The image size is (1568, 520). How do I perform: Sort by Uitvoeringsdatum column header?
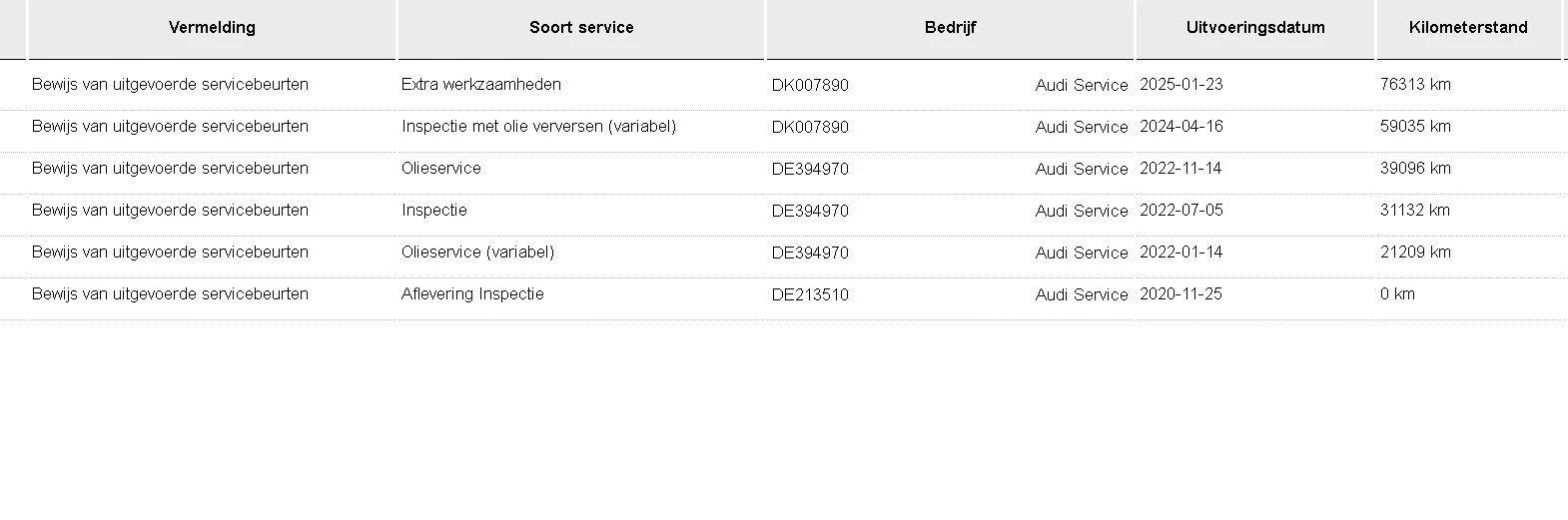point(1255,28)
